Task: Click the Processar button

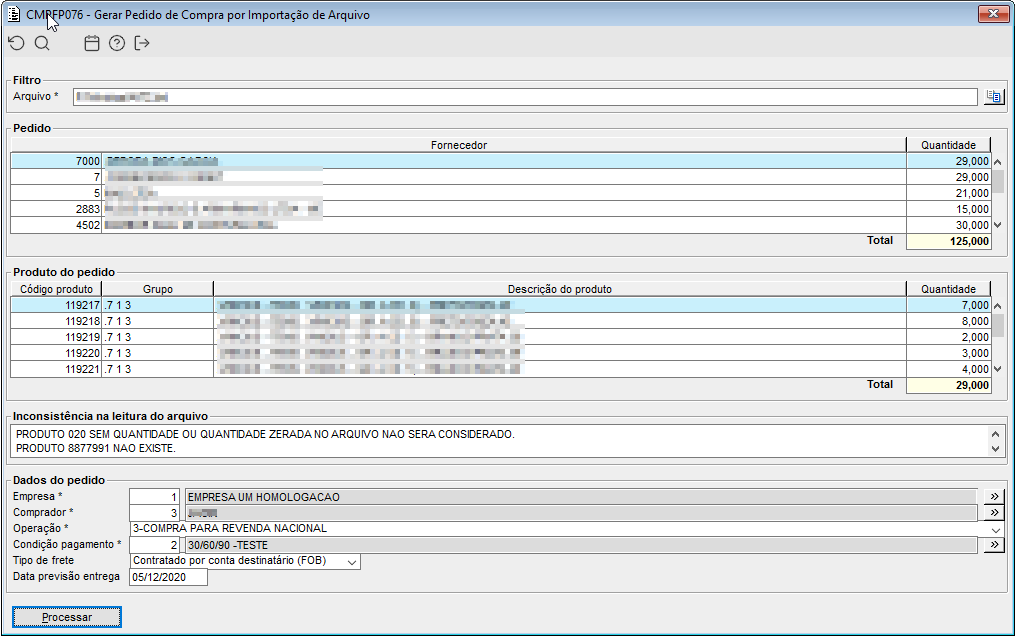Action: coord(67,617)
